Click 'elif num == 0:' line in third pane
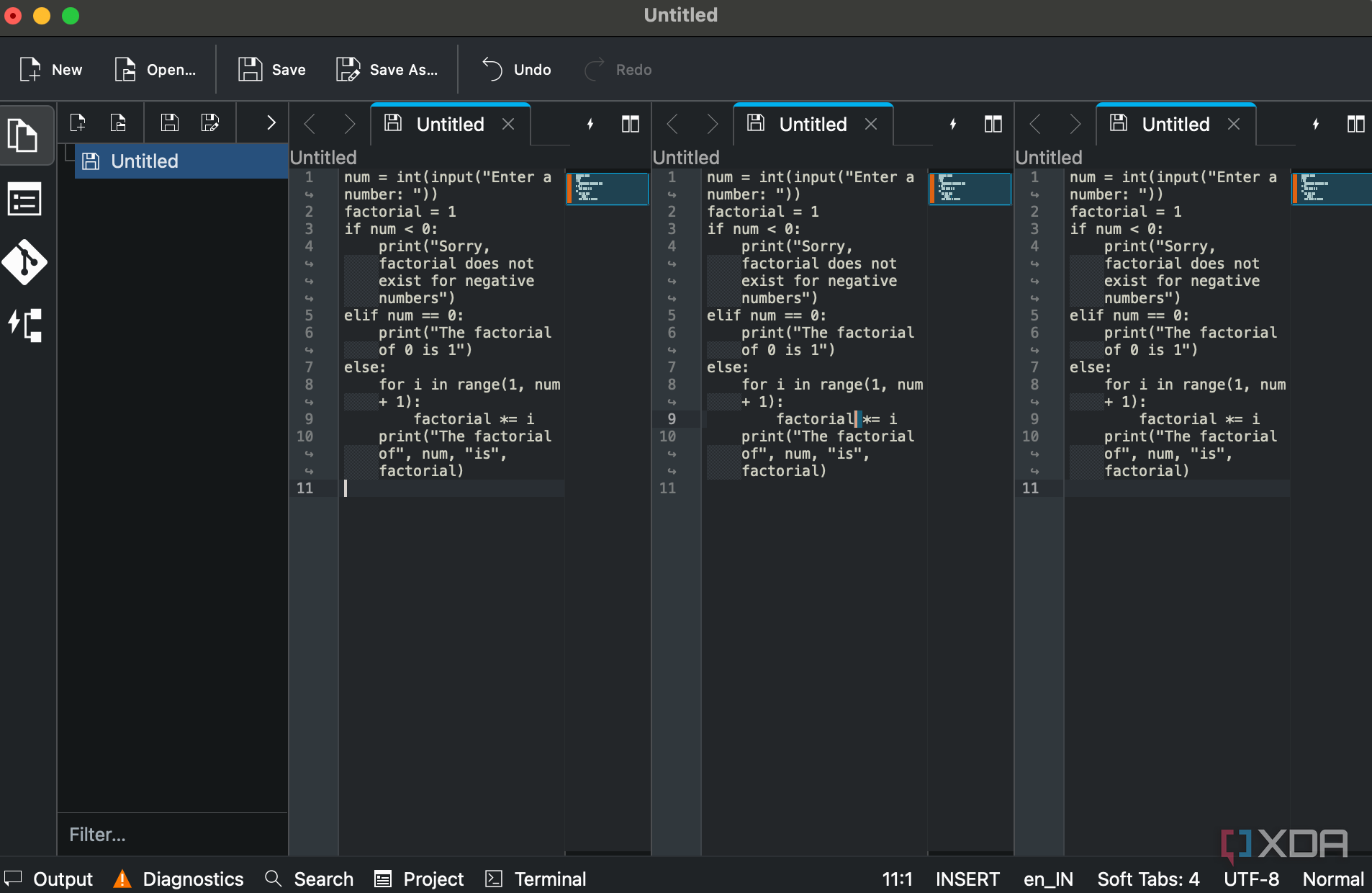 pos(1129,315)
